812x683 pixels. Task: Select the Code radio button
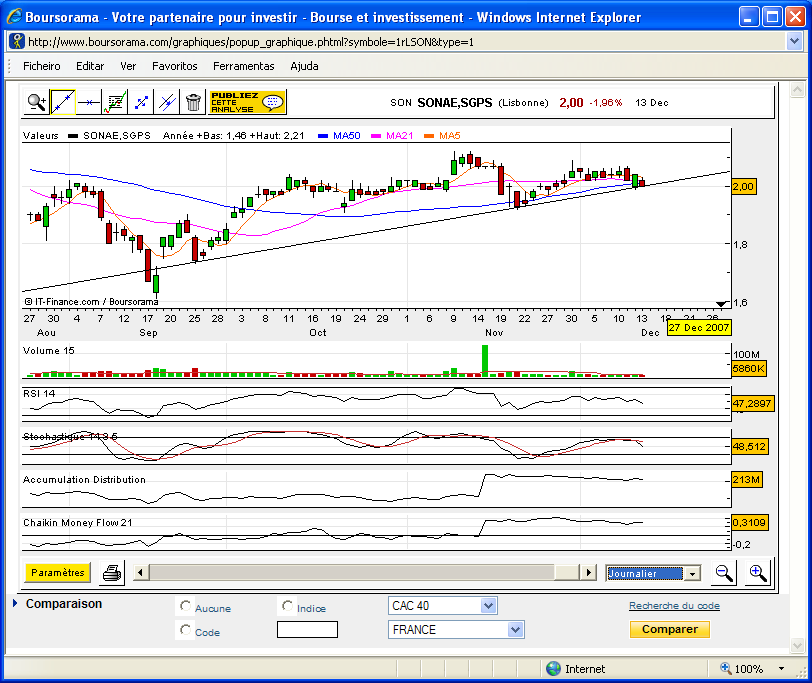[185, 630]
